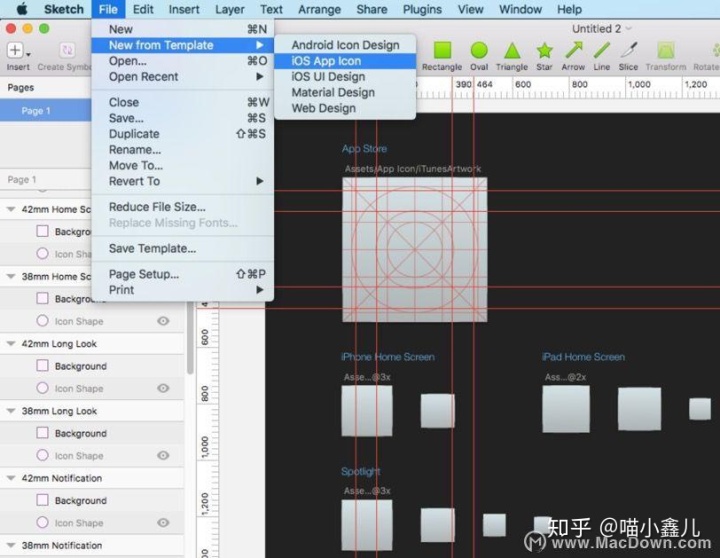Select the Slice tool
Screen dimensions: 720x558
(x=629, y=51)
